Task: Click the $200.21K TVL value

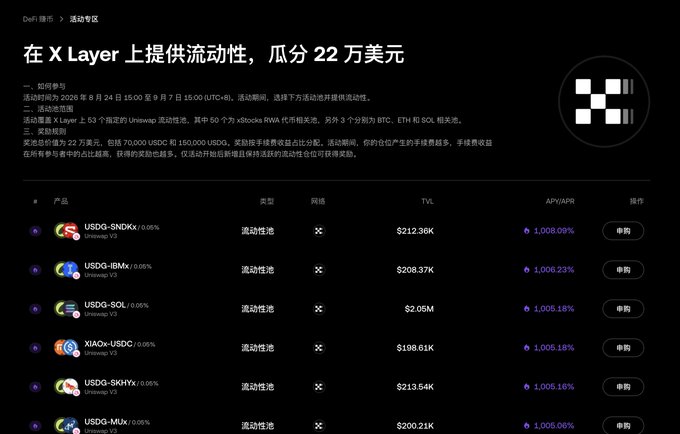Action: pyautogui.click(x=415, y=426)
